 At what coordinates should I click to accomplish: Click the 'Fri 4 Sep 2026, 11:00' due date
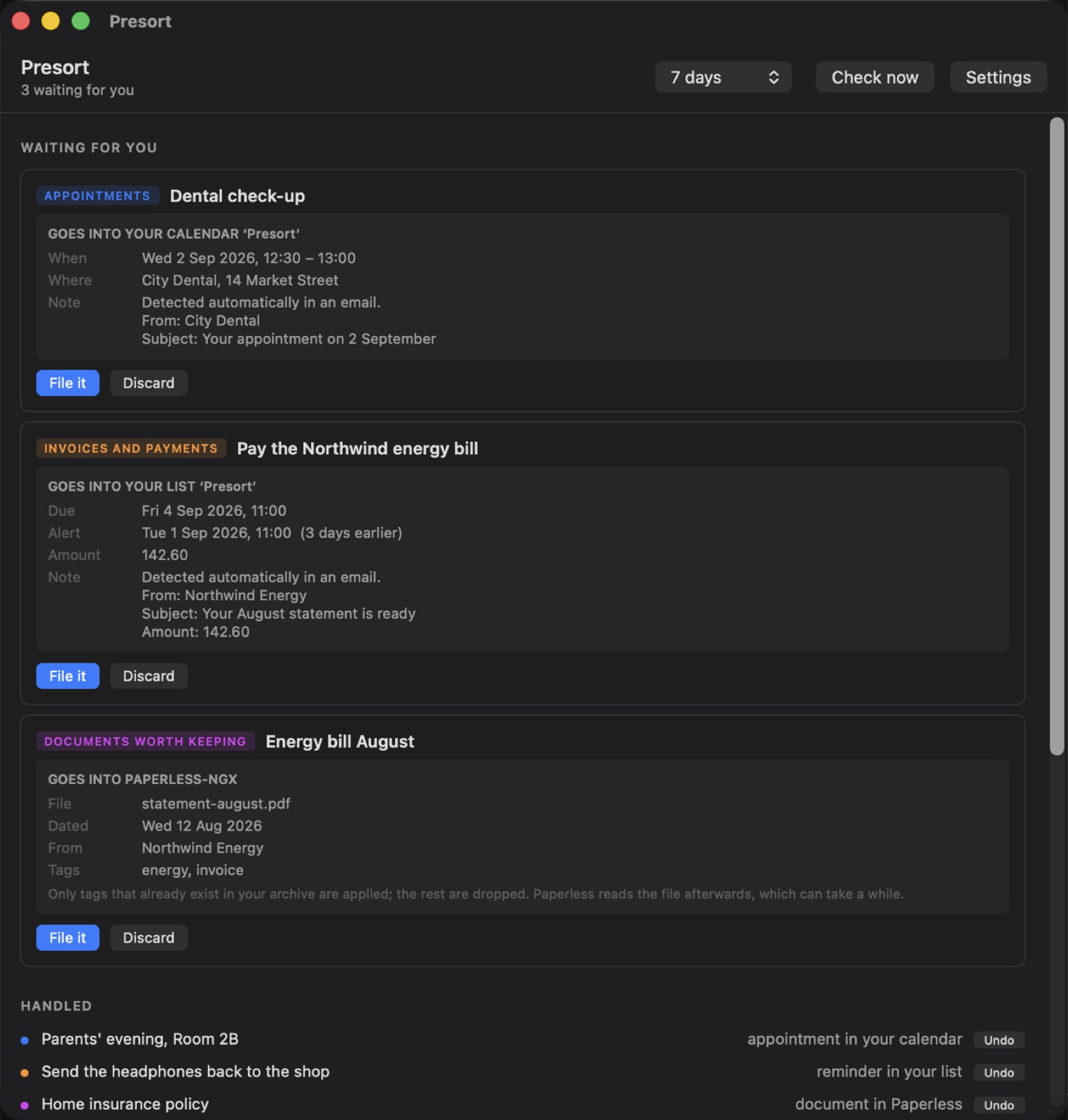pyautogui.click(x=214, y=511)
